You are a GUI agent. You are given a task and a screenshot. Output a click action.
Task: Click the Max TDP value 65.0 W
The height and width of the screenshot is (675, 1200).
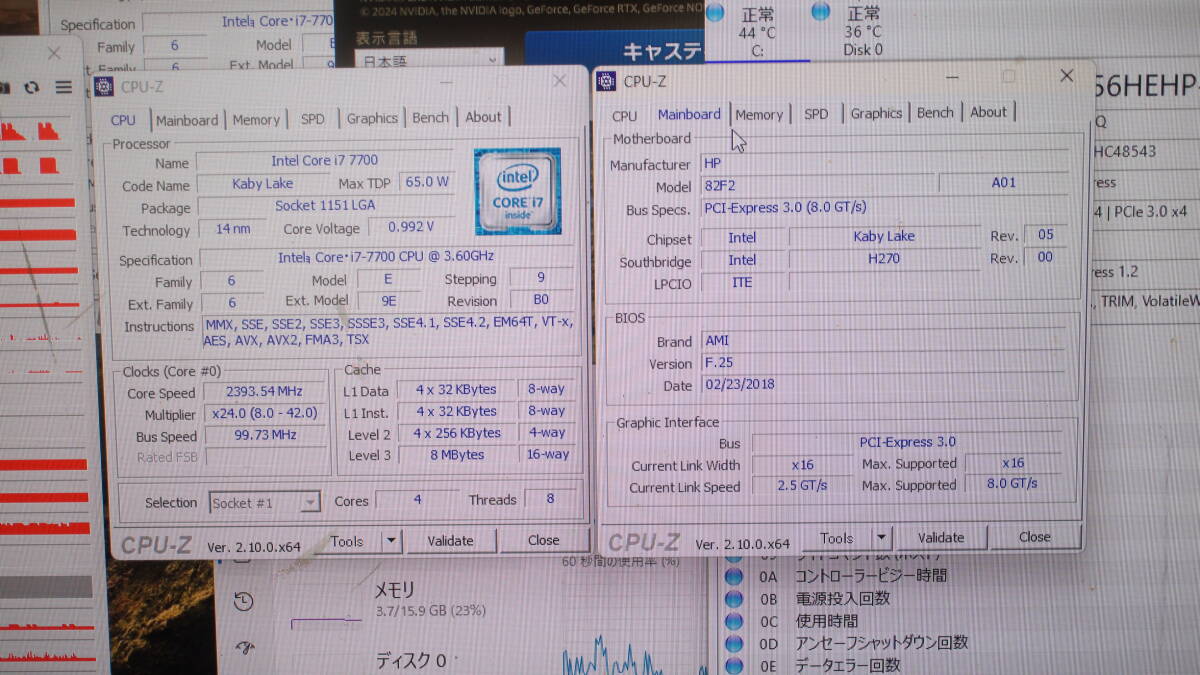click(427, 182)
